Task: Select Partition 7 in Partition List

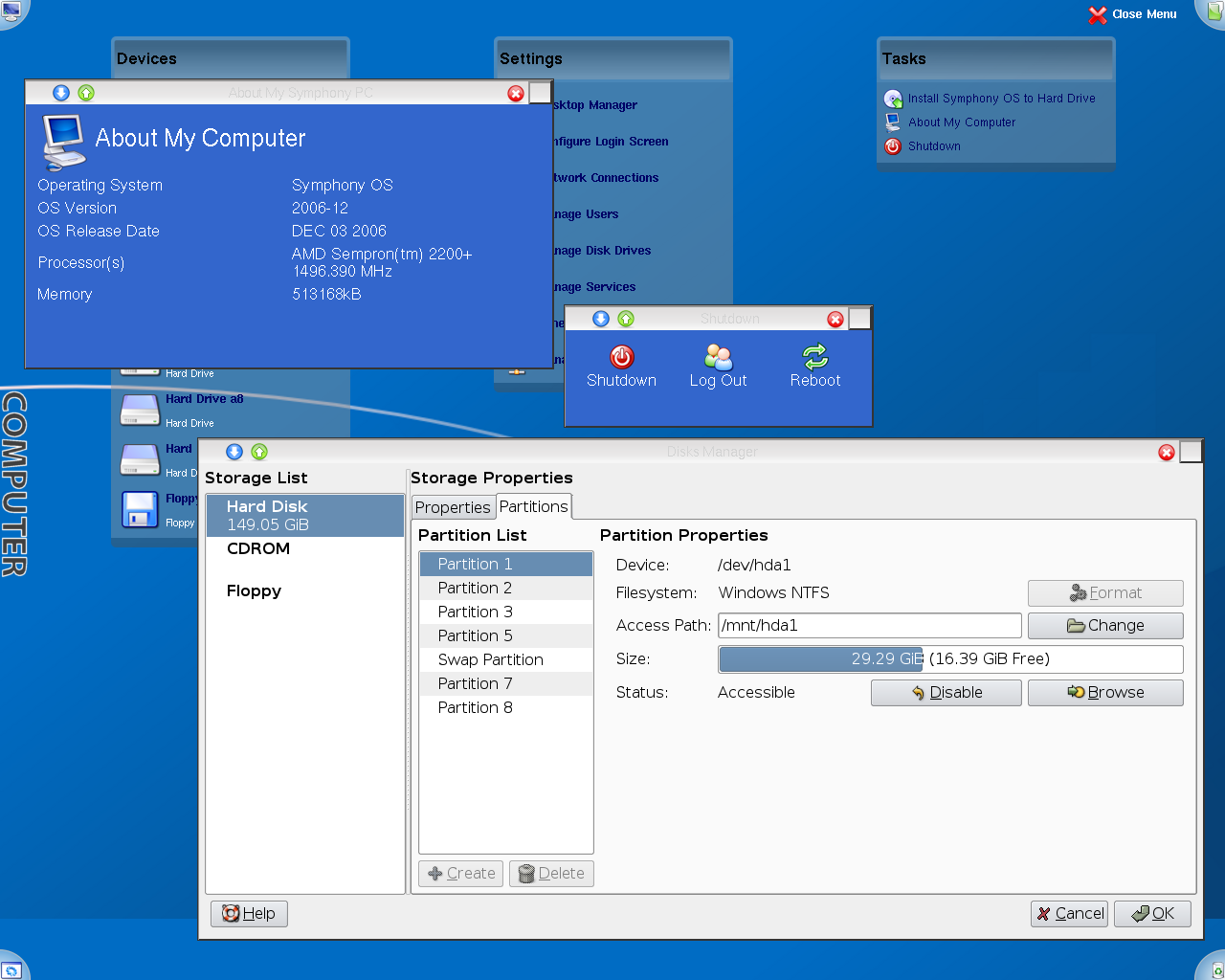Action: tap(506, 683)
